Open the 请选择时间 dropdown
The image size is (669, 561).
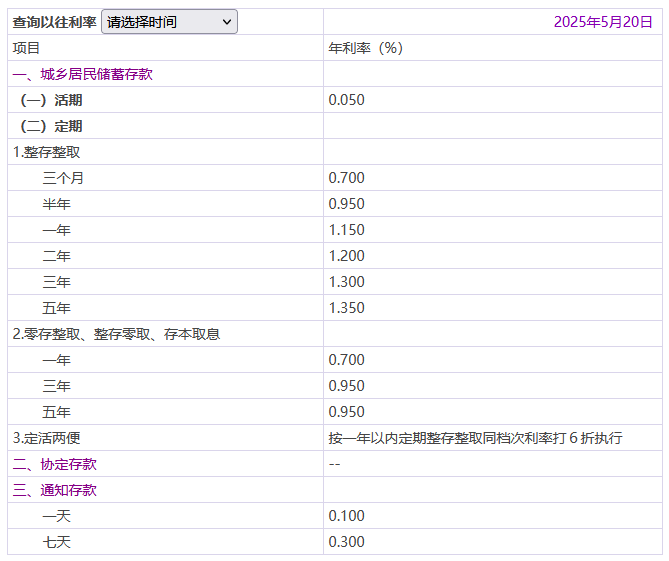click(x=169, y=22)
